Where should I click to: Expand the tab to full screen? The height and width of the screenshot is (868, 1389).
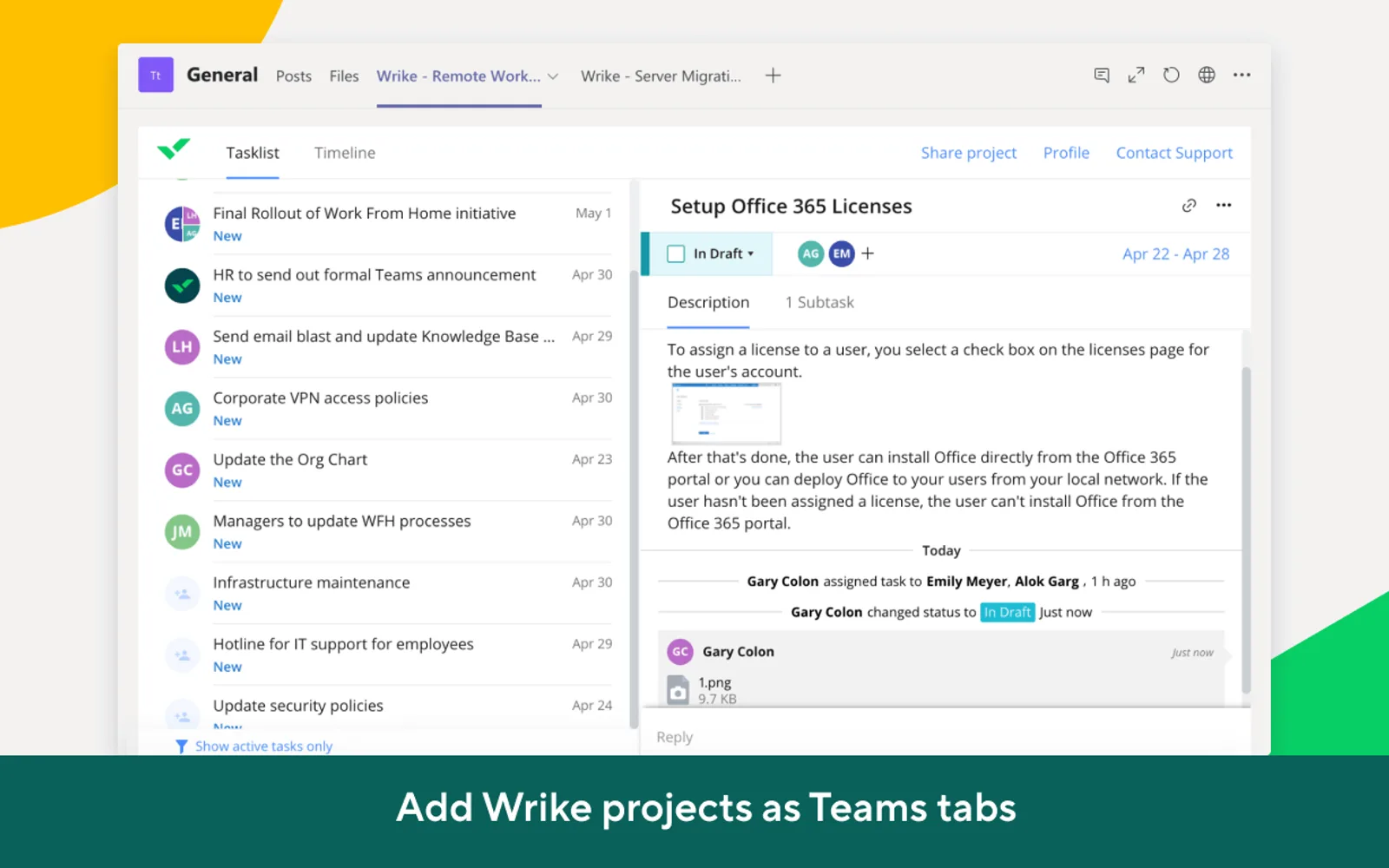click(1136, 76)
